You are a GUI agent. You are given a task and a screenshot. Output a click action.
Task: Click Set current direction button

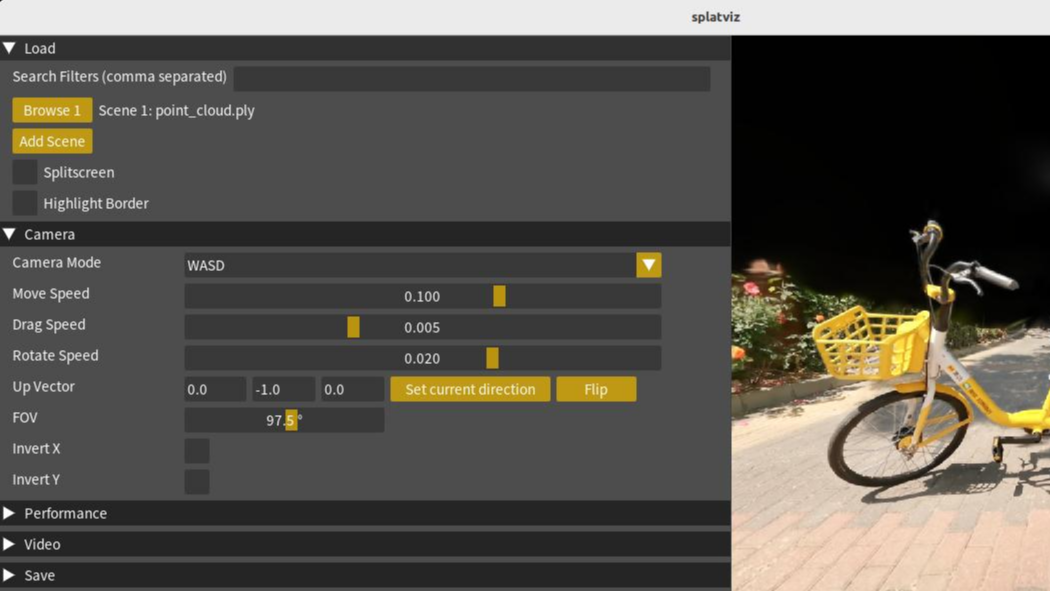coord(470,389)
